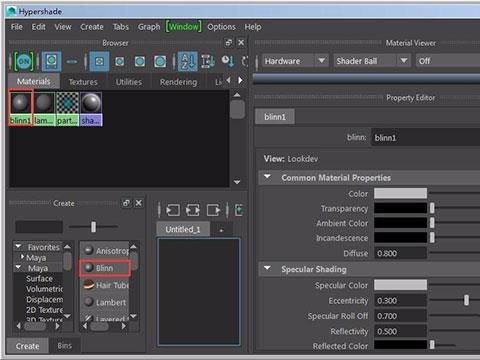
Task: Open the View menu
Action: (x=63, y=27)
